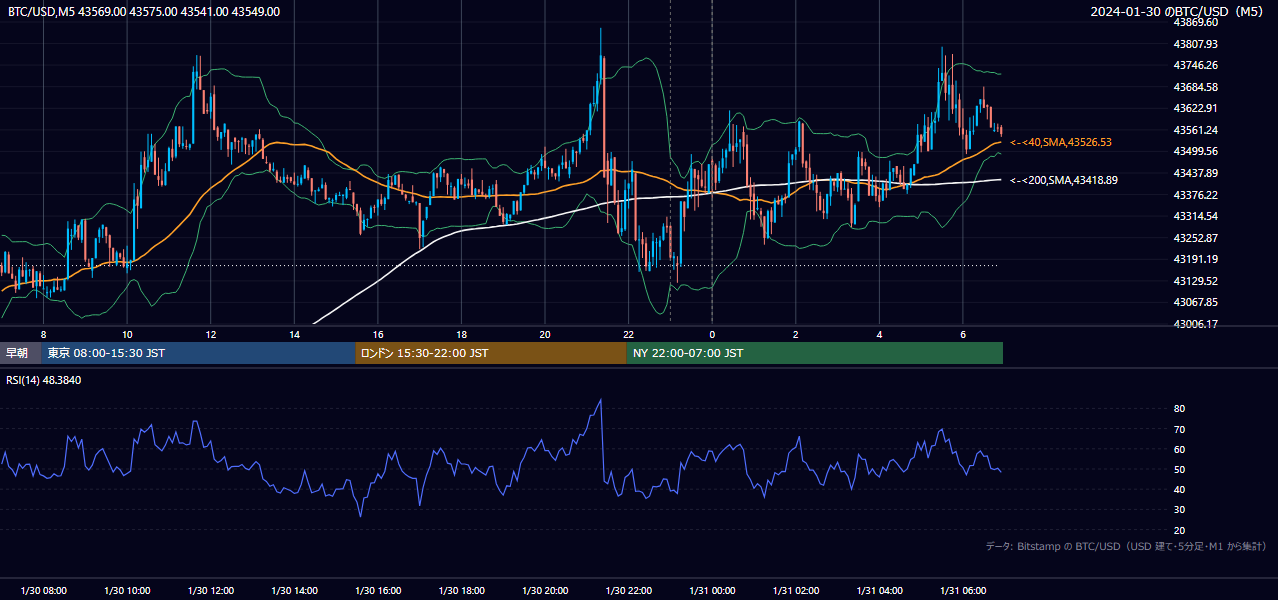This screenshot has height=600, width=1278.
Task: Click hour tick 12 under price chart
Action: point(210,334)
